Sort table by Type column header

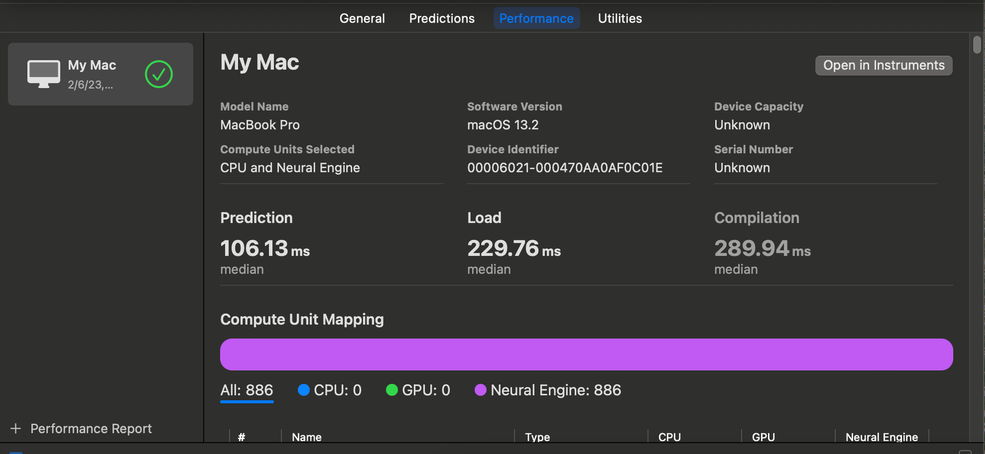[x=538, y=437]
